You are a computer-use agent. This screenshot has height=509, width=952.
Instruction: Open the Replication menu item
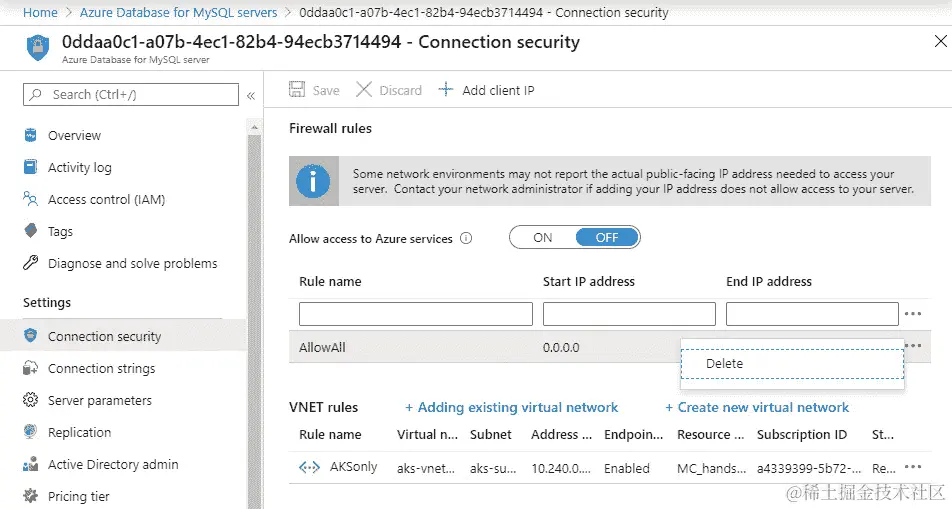[x=80, y=432]
